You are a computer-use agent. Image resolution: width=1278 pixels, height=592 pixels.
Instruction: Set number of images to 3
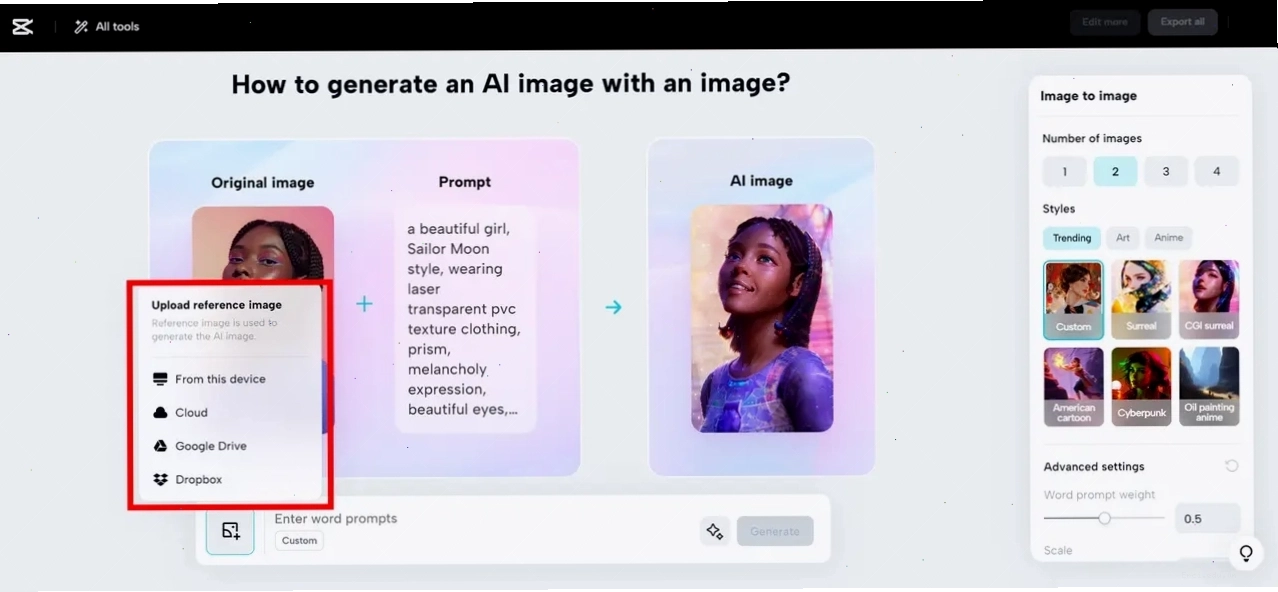[x=1166, y=171]
